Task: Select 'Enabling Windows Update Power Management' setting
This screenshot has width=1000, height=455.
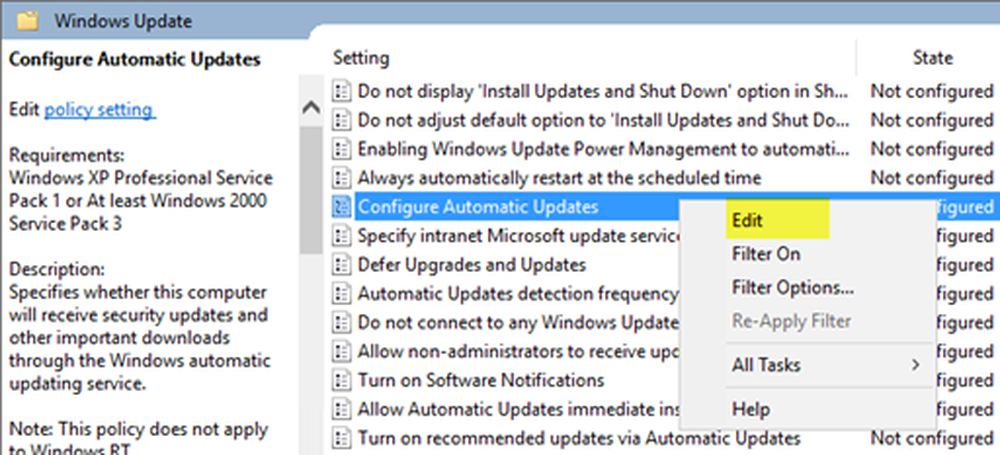Action: coord(603,149)
